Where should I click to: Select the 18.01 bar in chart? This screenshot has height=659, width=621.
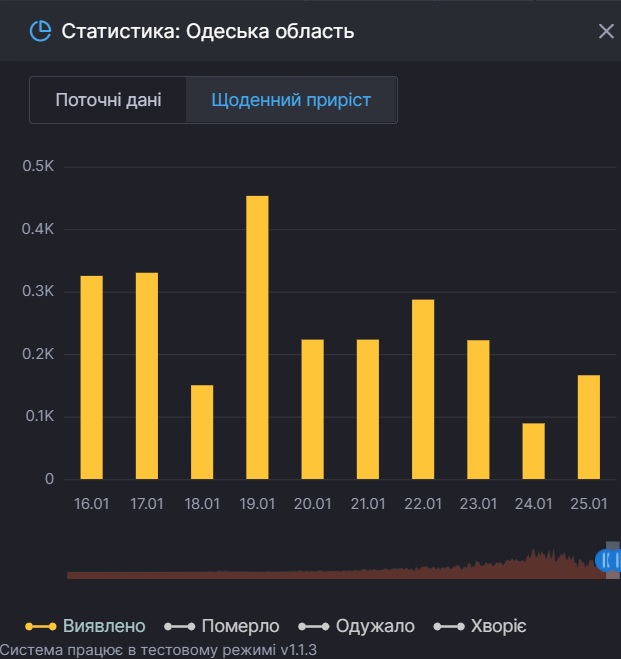click(x=202, y=432)
